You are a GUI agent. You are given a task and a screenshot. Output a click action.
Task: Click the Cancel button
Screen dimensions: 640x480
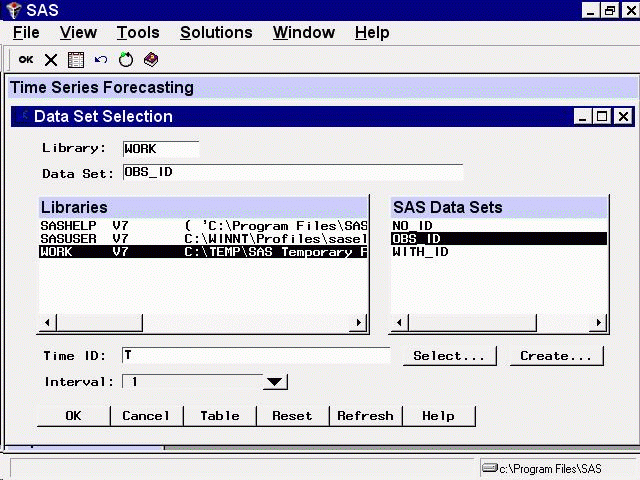pyautogui.click(x=147, y=416)
